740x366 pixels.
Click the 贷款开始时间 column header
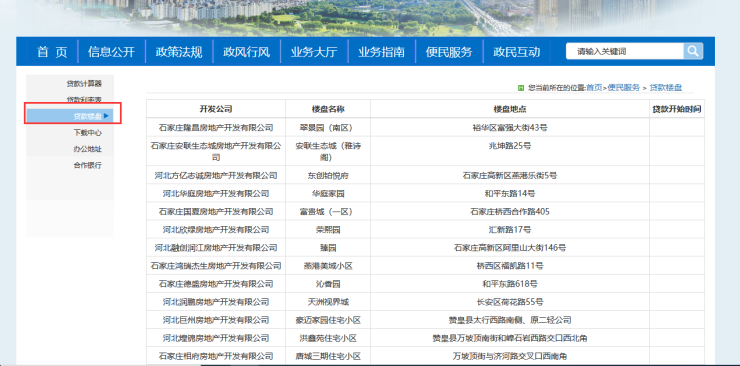click(677, 109)
